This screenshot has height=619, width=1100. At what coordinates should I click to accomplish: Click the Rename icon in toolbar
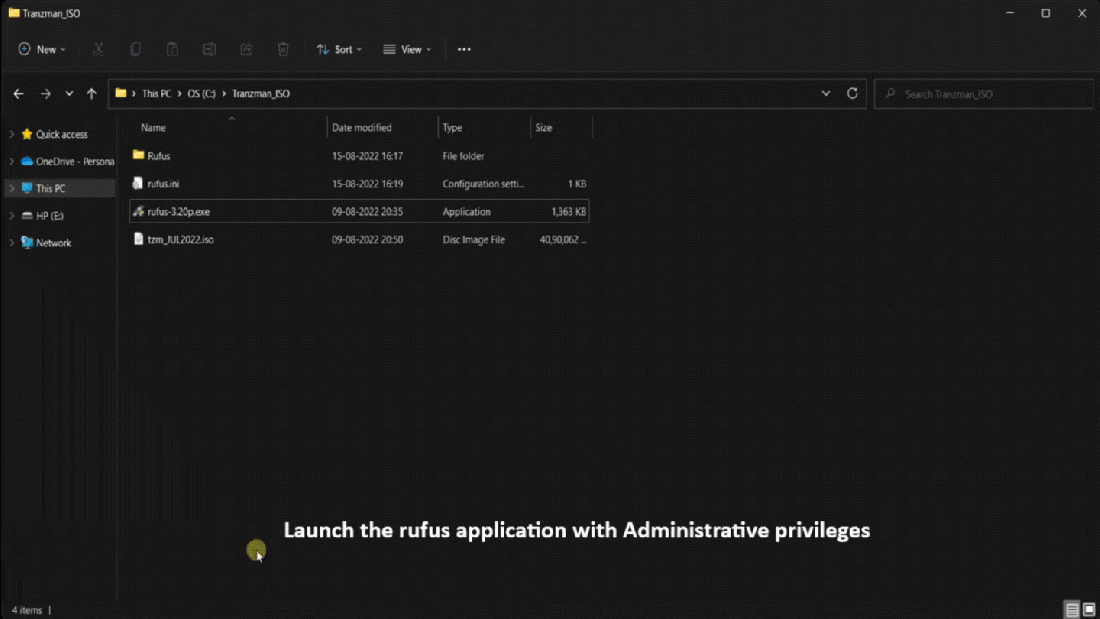(209, 49)
